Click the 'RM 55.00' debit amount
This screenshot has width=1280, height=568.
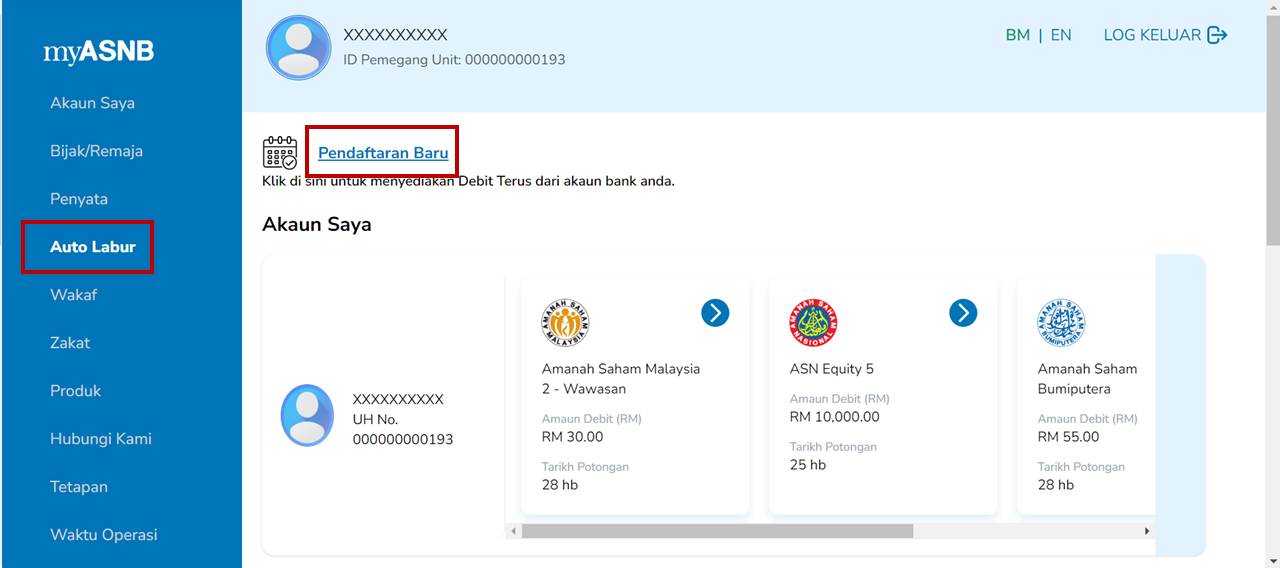(x=1069, y=437)
